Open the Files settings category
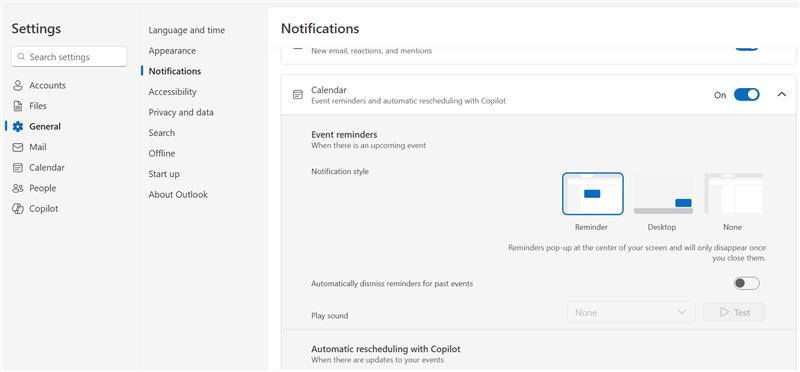Image resolution: width=800 pixels, height=372 pixels. [37, 106]
